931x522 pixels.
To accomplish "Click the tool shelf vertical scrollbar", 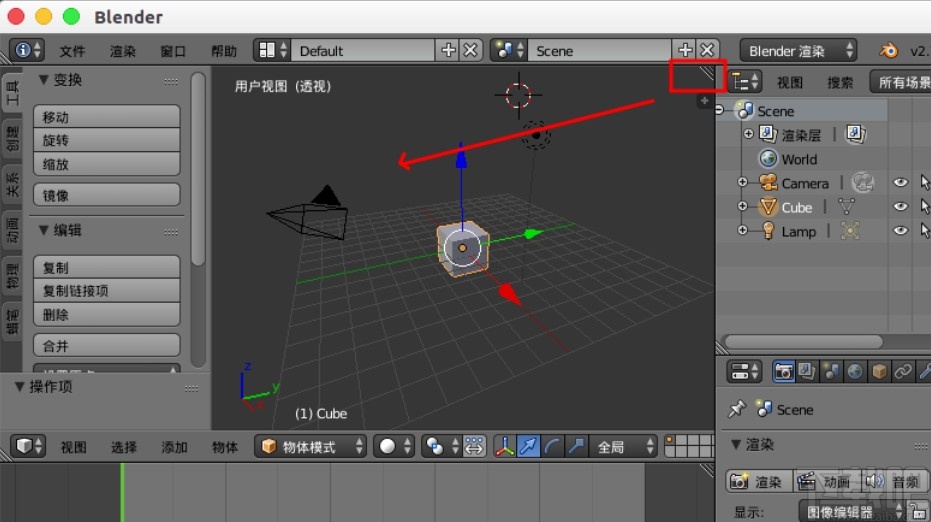I will pos(198,169).
